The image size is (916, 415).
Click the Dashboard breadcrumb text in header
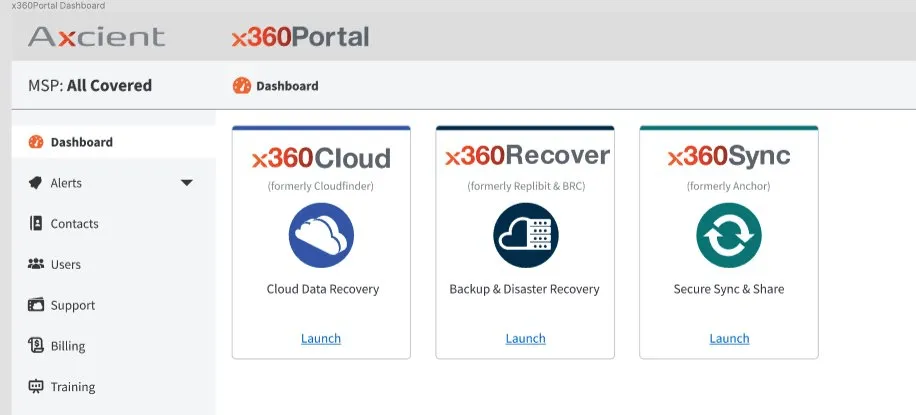(287, 86)
